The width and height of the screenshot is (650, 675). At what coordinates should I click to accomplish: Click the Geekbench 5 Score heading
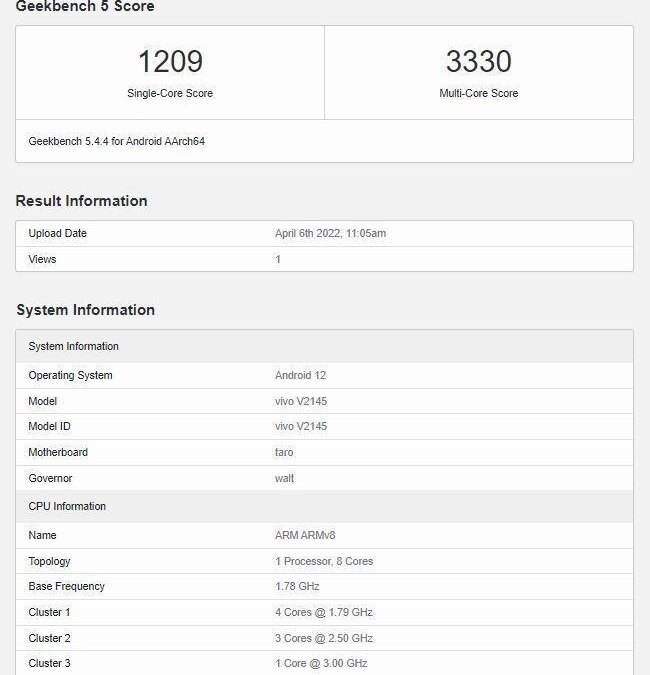85,7
